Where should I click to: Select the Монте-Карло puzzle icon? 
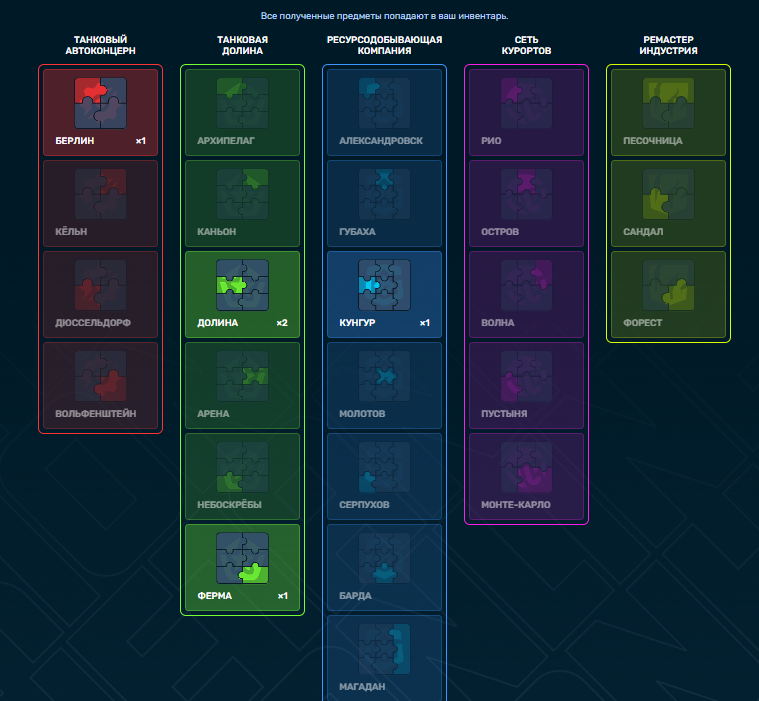526,467
